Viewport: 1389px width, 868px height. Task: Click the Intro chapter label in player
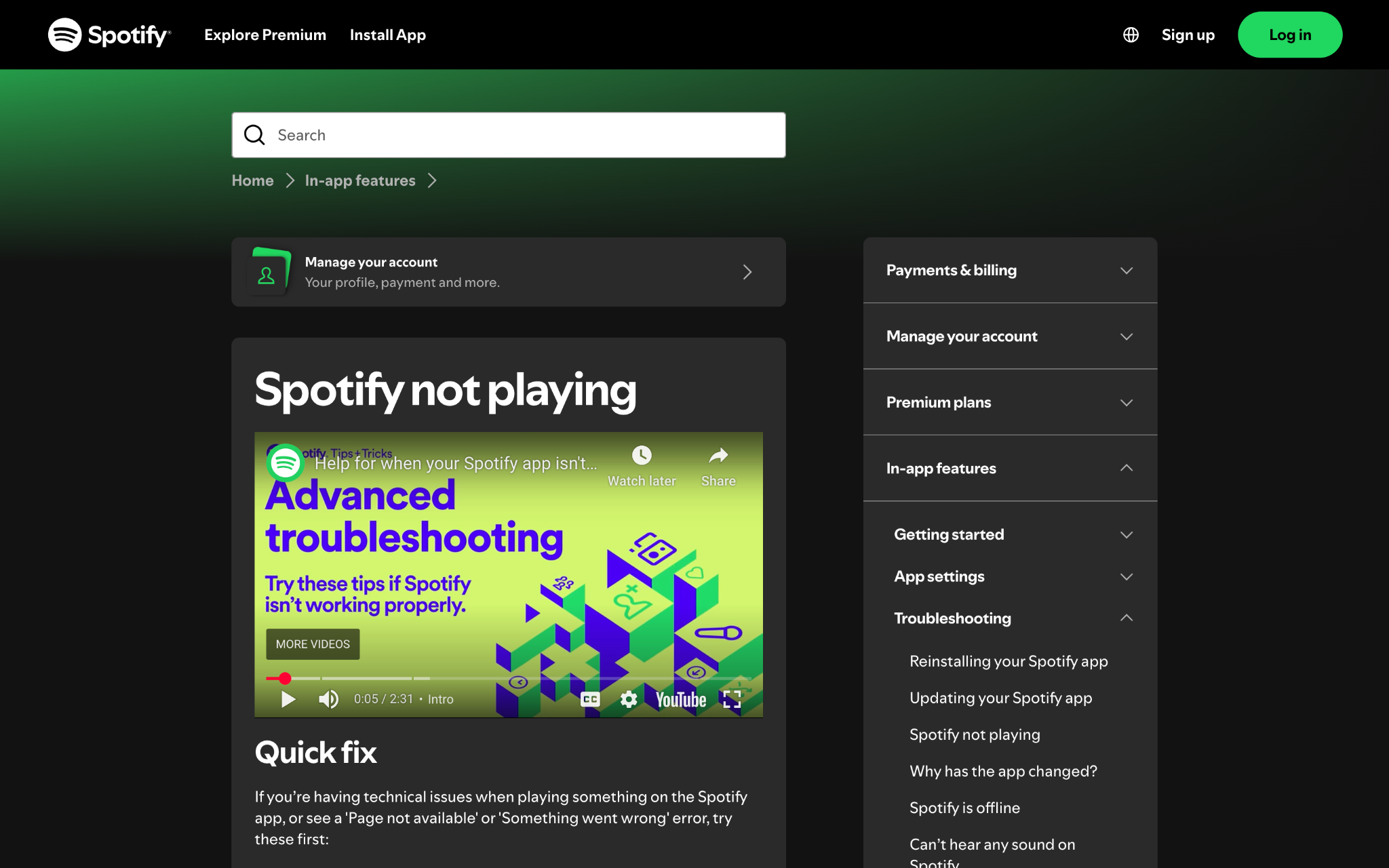[441, 699]
